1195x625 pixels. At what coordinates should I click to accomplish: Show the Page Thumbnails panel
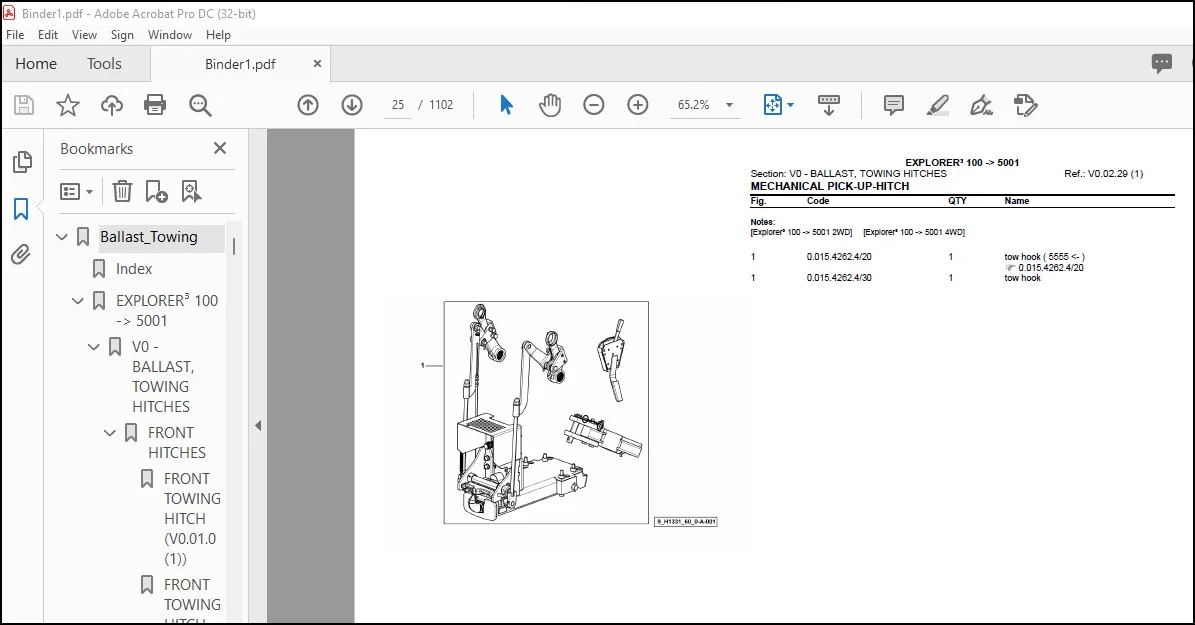[23, 162]
